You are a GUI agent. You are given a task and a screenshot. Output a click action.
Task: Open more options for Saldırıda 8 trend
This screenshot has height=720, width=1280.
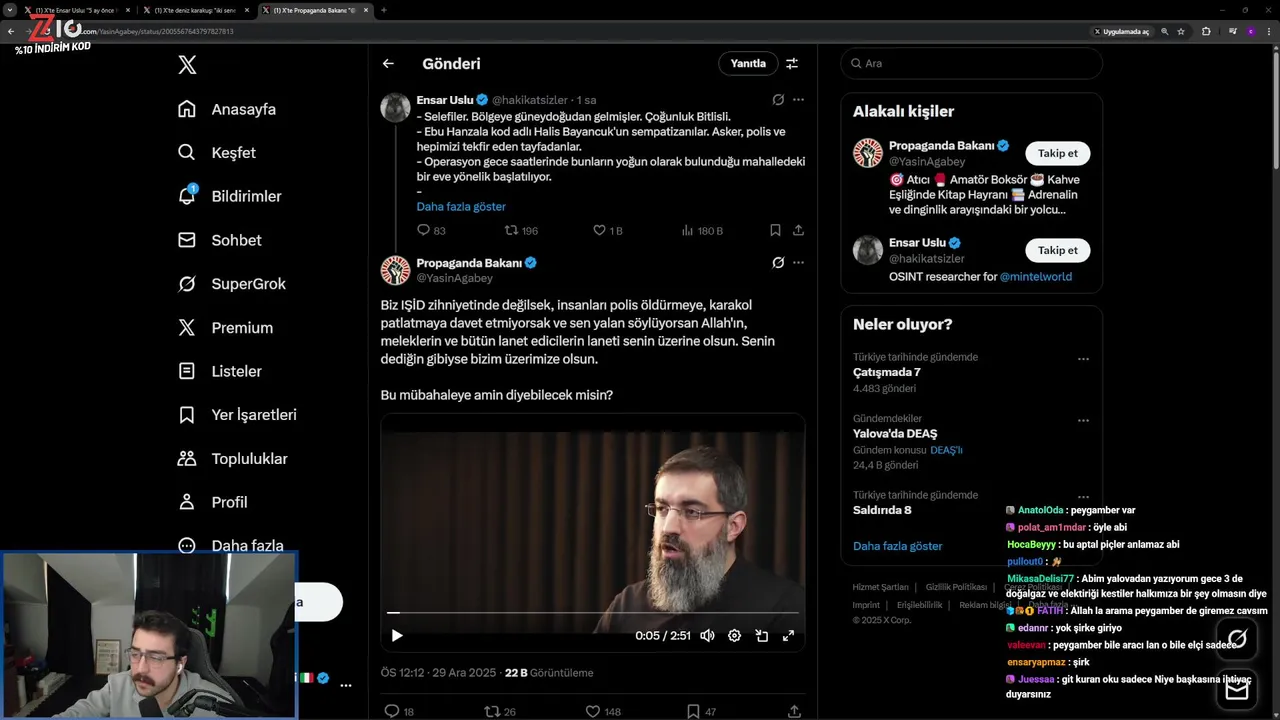click(1083, 497)
